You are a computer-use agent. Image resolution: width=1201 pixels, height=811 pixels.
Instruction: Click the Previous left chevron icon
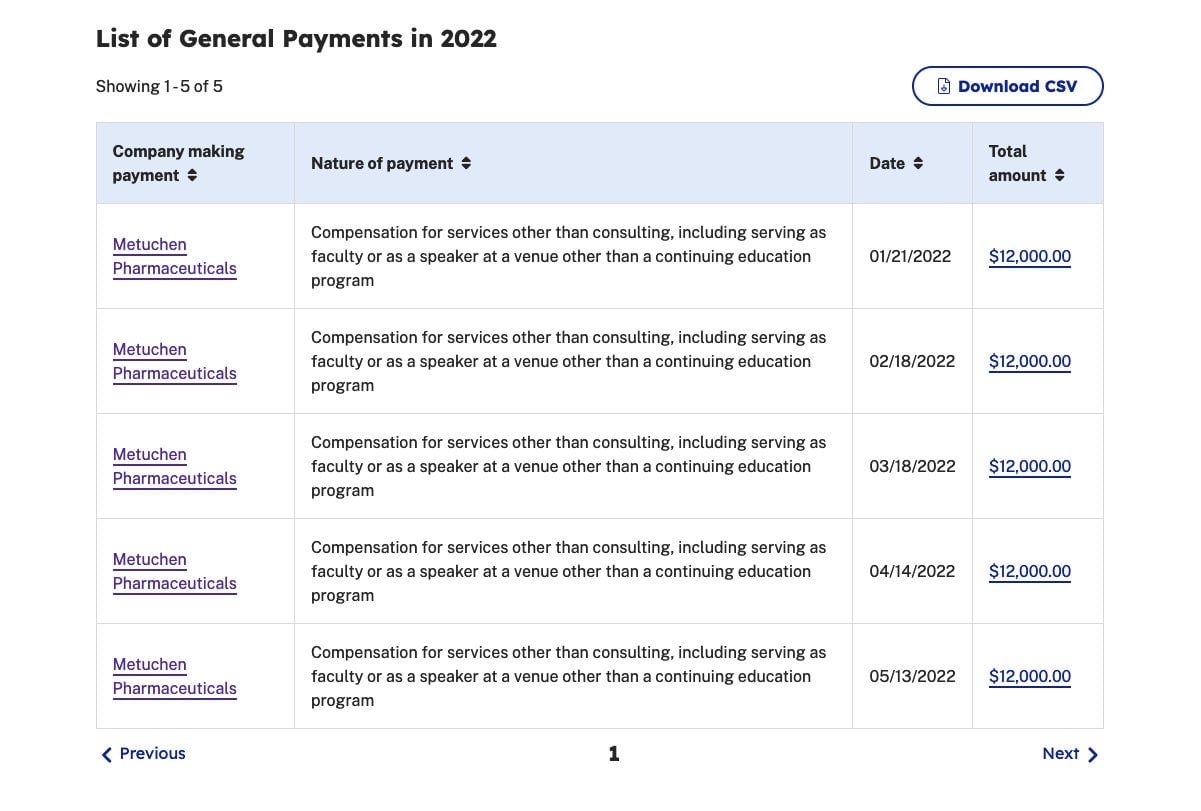pyautogui.click(x=107, y=755)
